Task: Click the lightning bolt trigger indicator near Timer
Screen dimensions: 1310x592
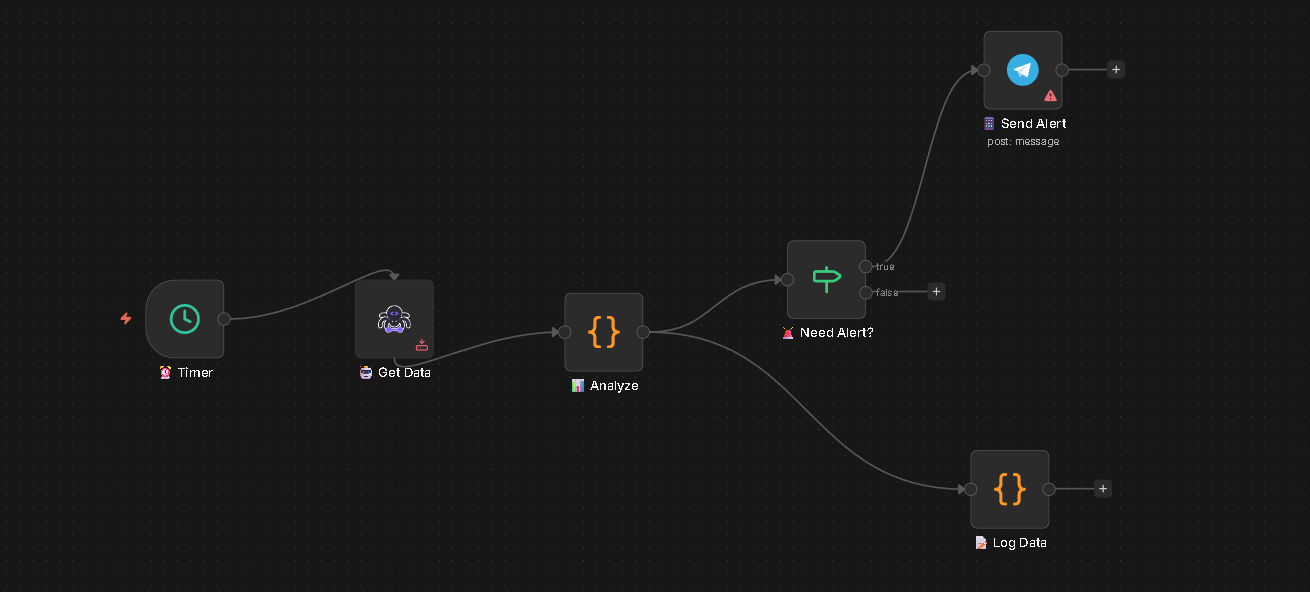Action: (x=125, y=318)
